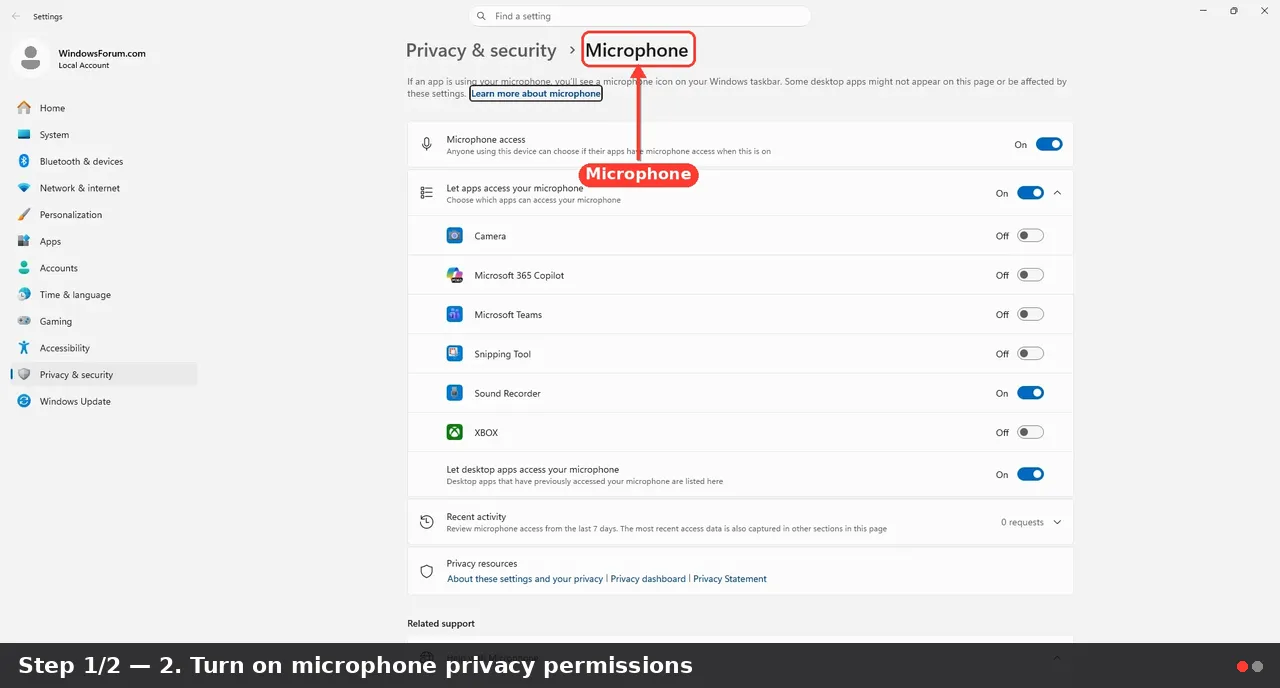Enable microphone for Microsoft Teams
Viewport: 1280px width, 688px height.
coord(1030,314)
